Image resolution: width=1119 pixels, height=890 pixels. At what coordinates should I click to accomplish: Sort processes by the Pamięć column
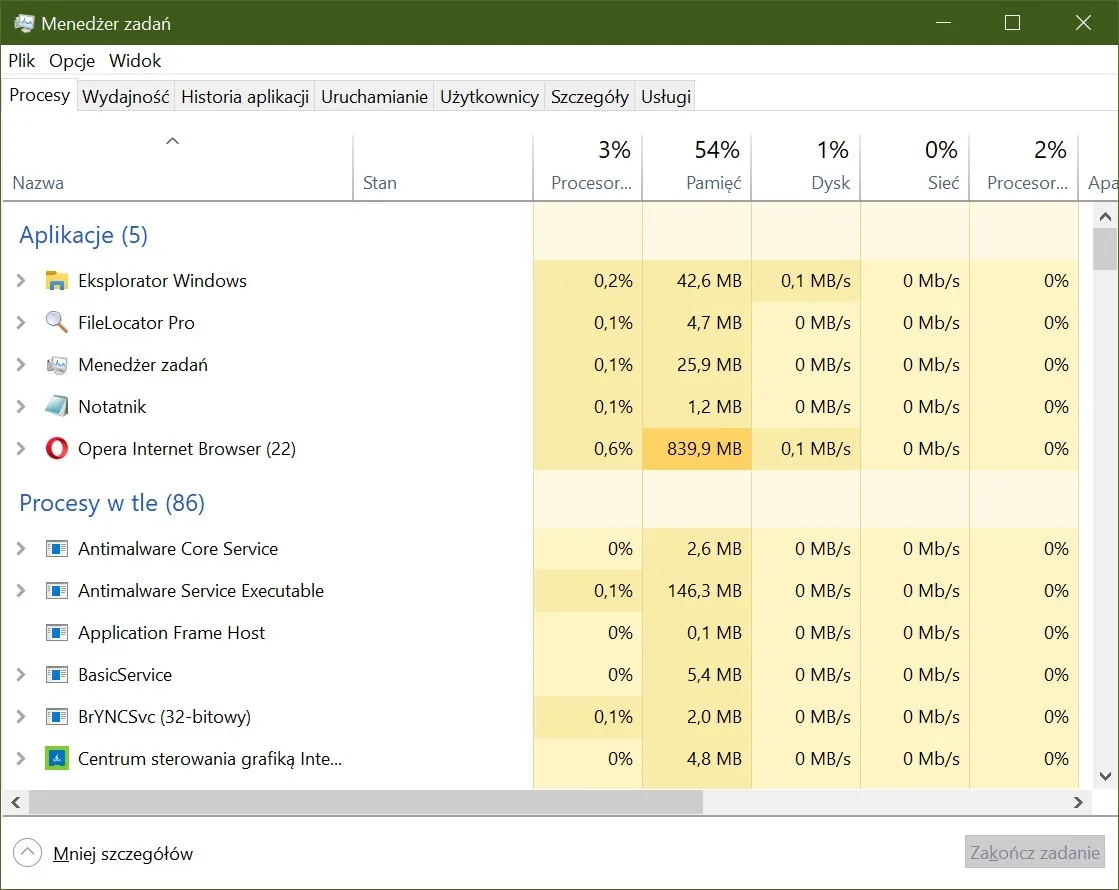pyautogui.click(x=716, y=183)
